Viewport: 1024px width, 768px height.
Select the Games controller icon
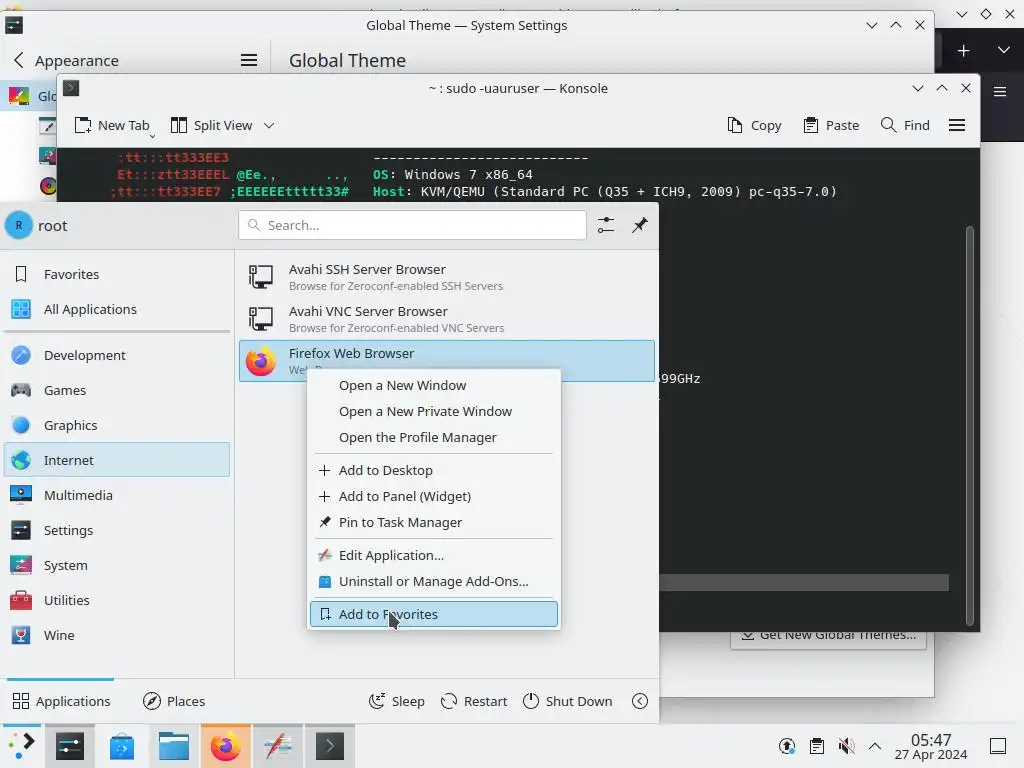point(21,391)
